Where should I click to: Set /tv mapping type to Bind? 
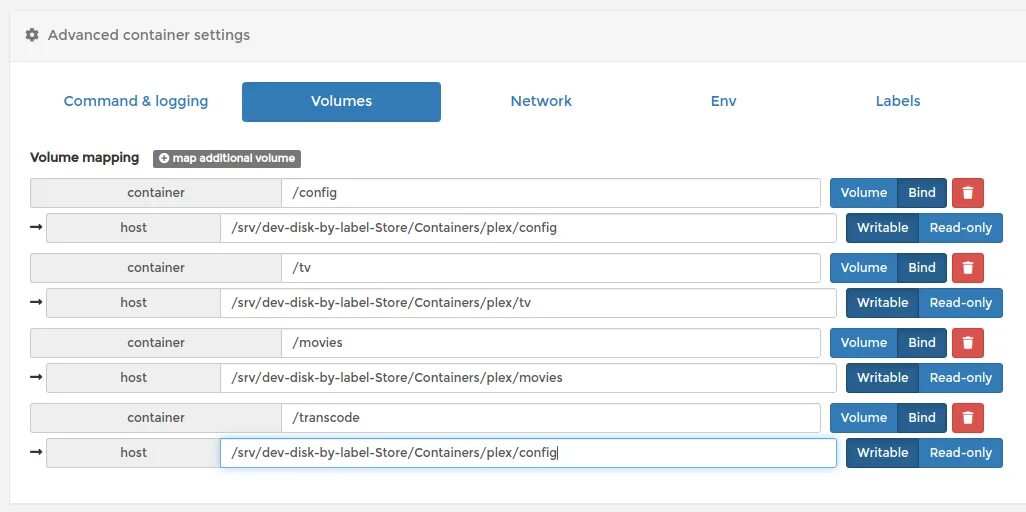921,268
